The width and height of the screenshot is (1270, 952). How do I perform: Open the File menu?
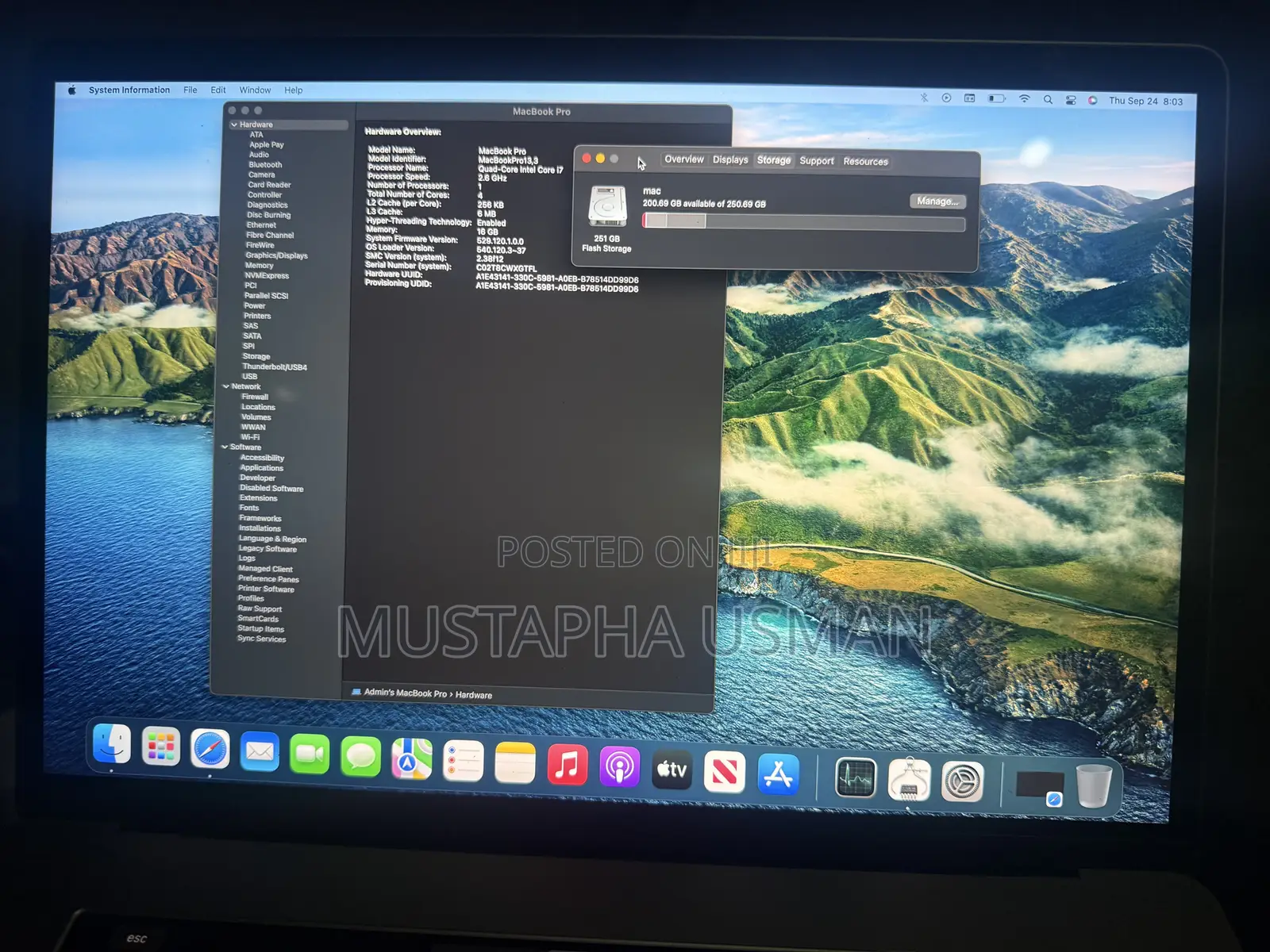pos(190,90)
